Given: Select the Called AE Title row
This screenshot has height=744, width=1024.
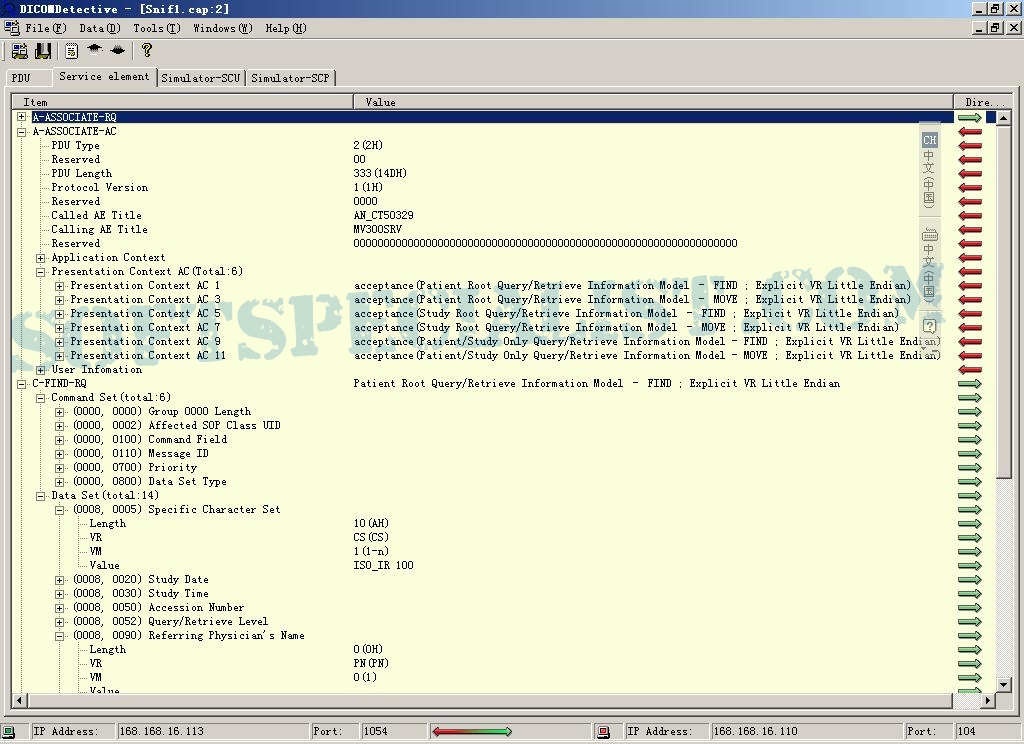Looking at the screenshot, I should tap(96, 215).
